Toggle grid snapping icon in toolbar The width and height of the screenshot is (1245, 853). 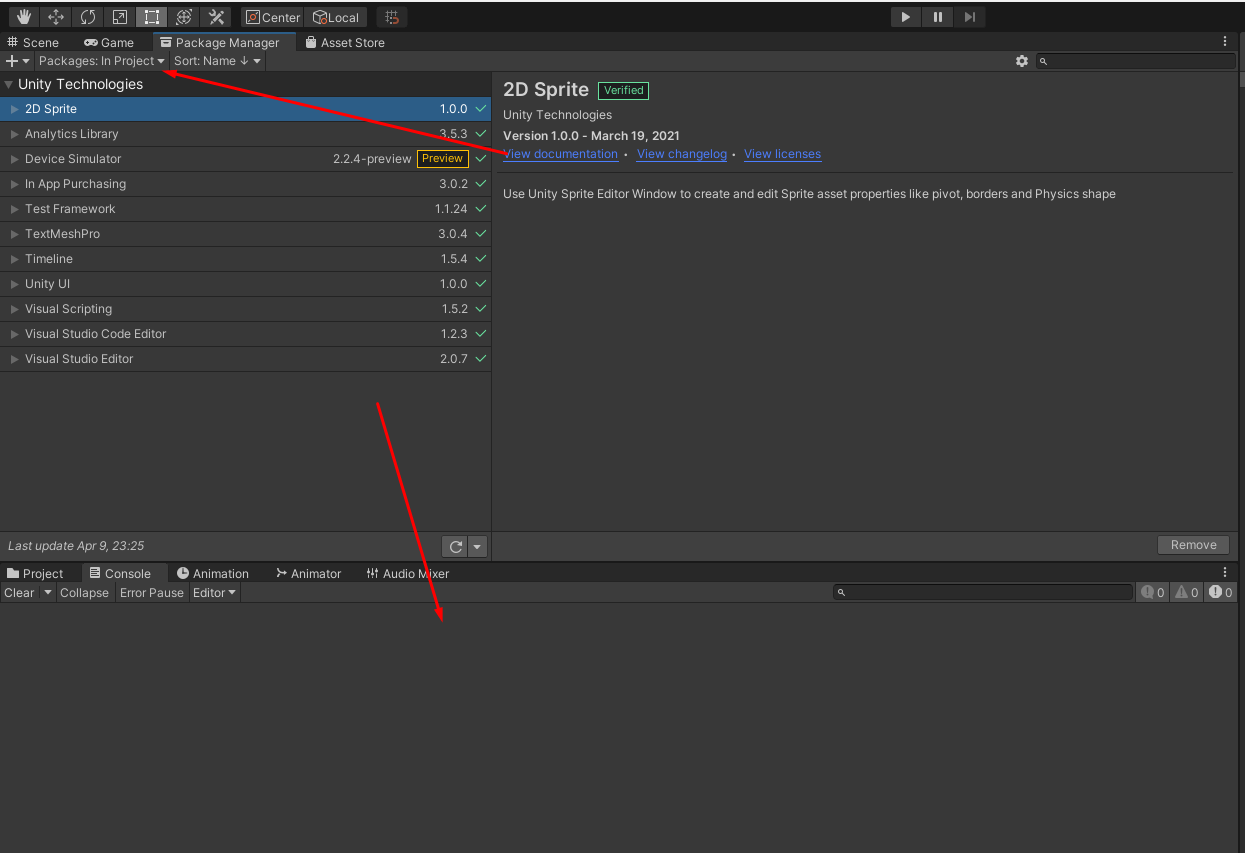pos(392,17)
